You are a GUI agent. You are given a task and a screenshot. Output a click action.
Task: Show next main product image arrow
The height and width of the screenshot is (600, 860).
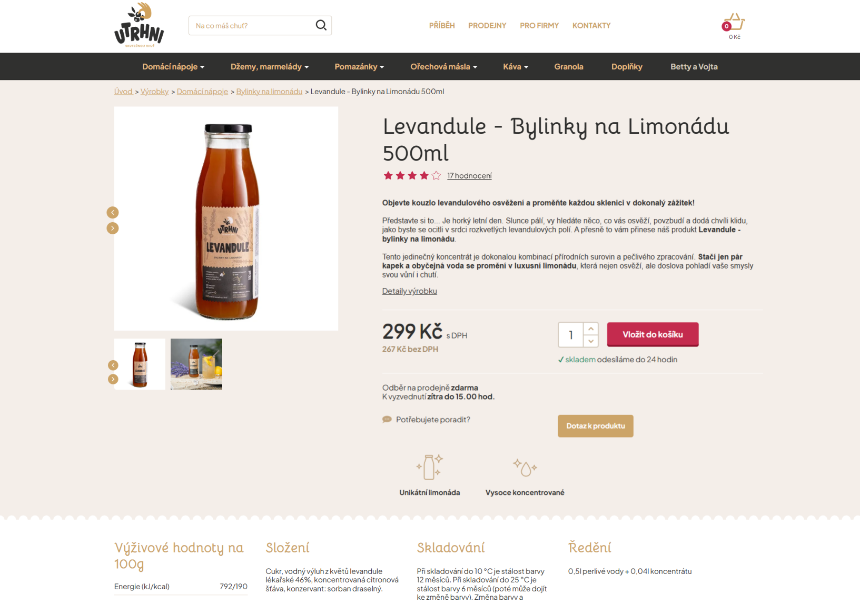112,228
